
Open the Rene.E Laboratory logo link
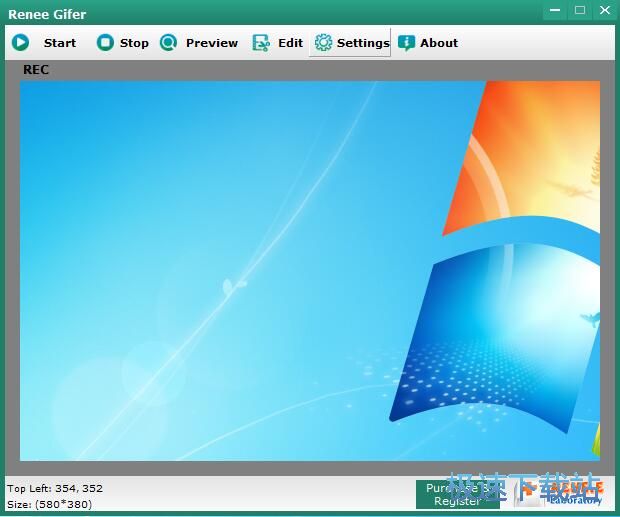pos(560,494)
